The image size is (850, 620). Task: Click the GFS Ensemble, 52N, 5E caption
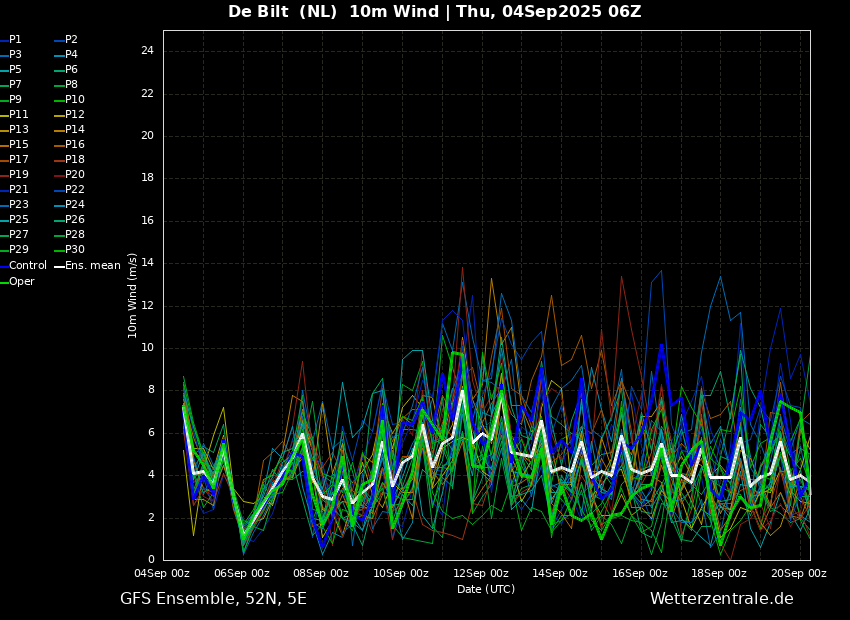[x=213, y=599]
